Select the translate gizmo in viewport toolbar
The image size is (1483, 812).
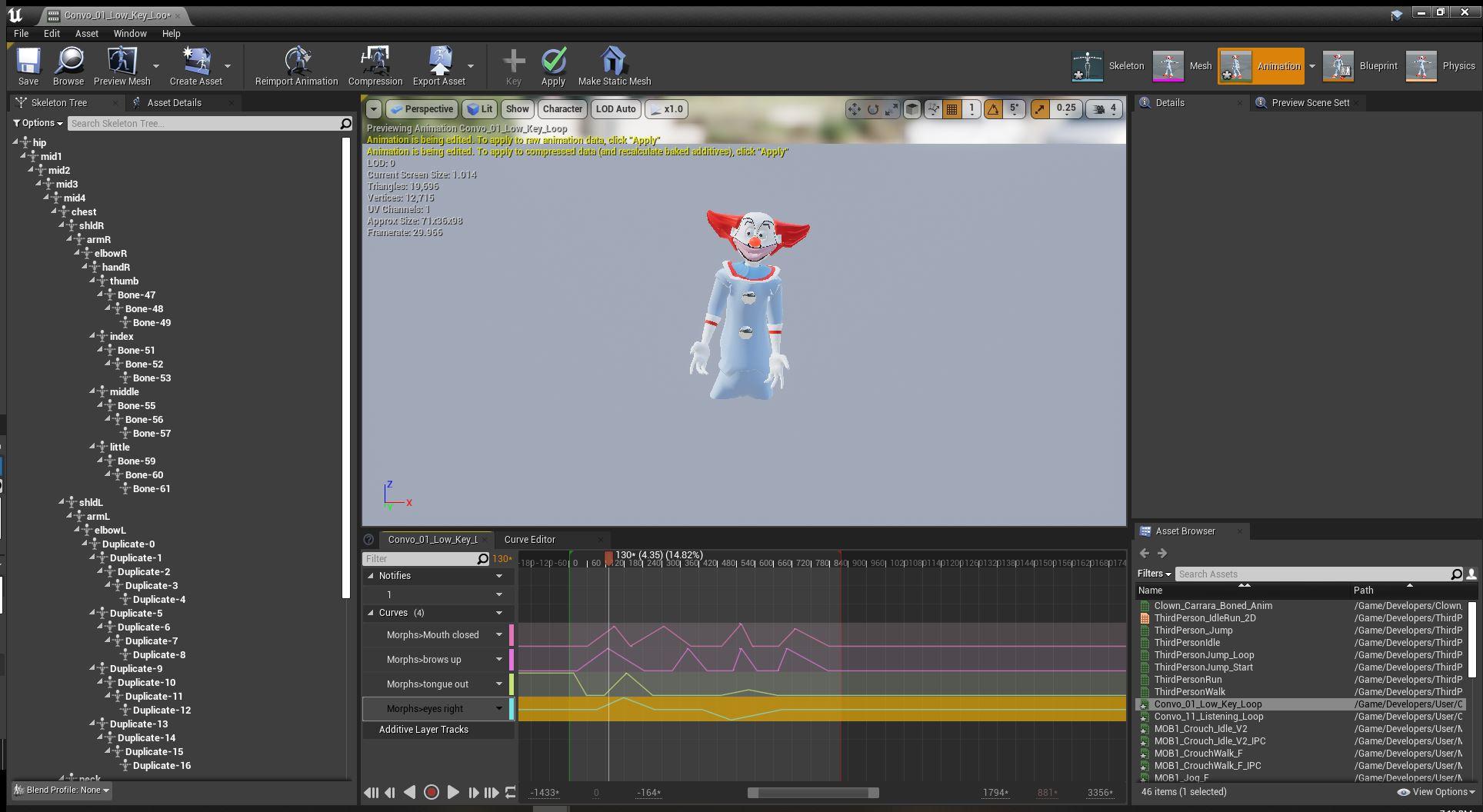854,109
